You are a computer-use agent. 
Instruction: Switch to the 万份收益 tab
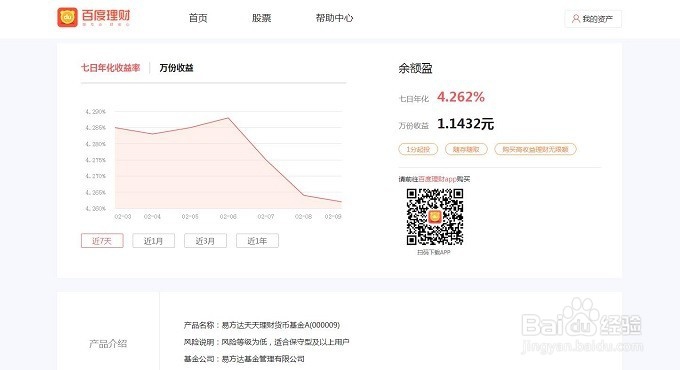(x=177, y=68)
